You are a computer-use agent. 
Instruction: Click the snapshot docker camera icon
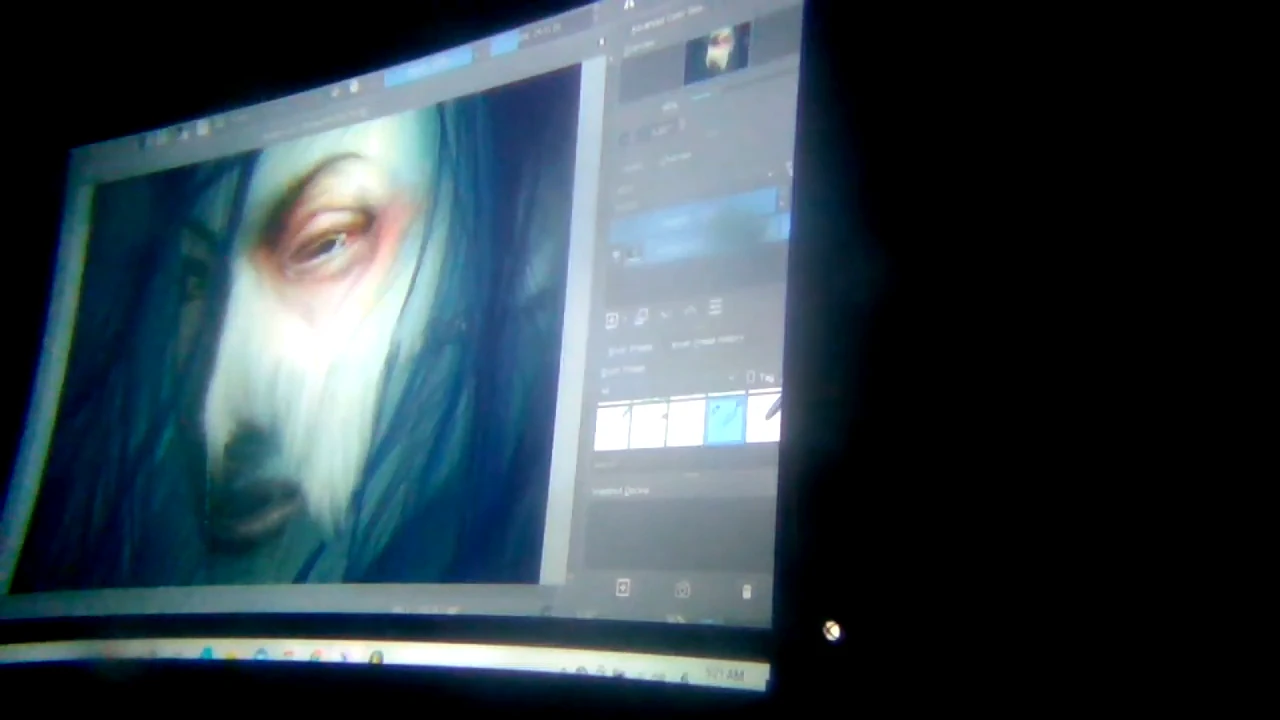pos(683,590)
